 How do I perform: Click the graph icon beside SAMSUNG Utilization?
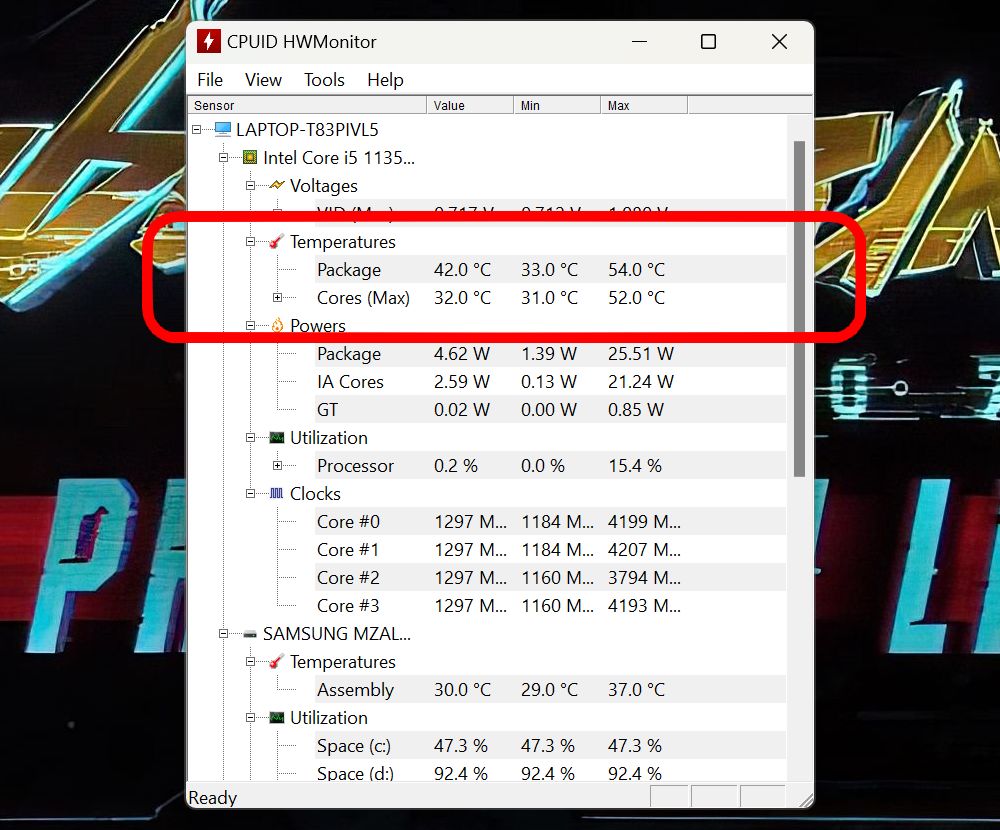coord(277,718)
